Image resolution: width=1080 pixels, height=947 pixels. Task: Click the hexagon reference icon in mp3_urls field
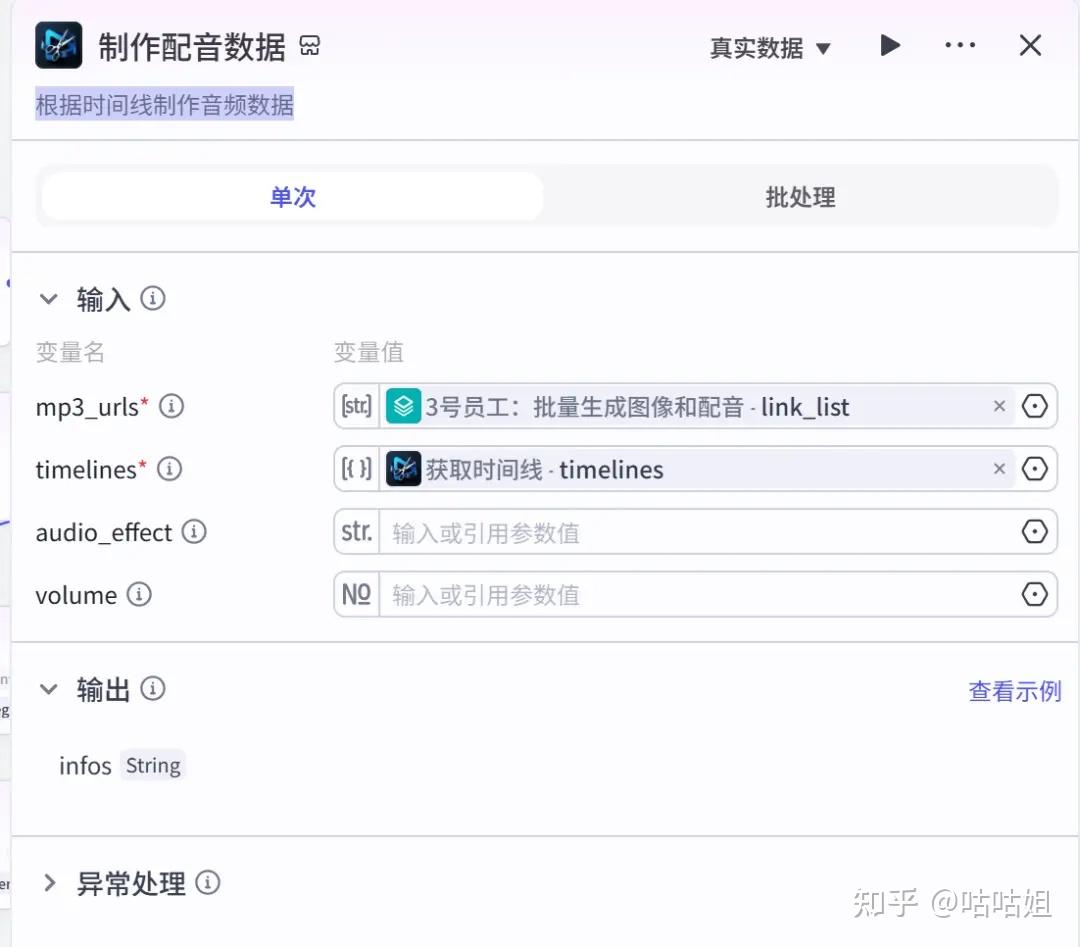tap(1035, 407)
